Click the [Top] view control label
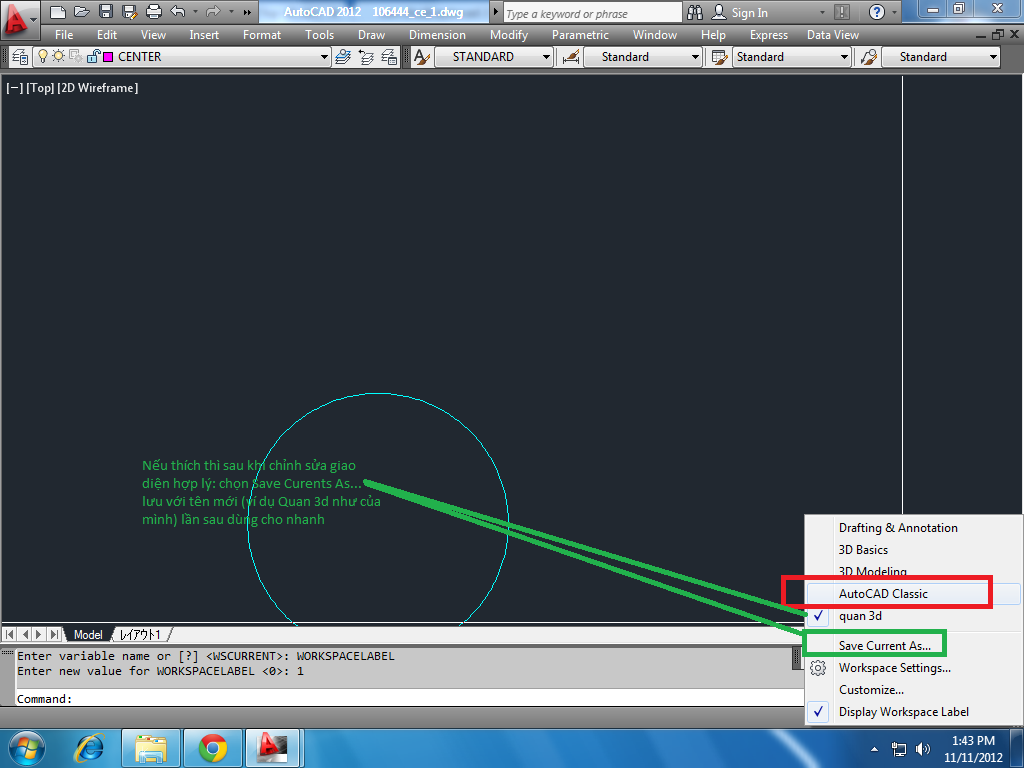The image size is (1024, 768). [40, 88]
